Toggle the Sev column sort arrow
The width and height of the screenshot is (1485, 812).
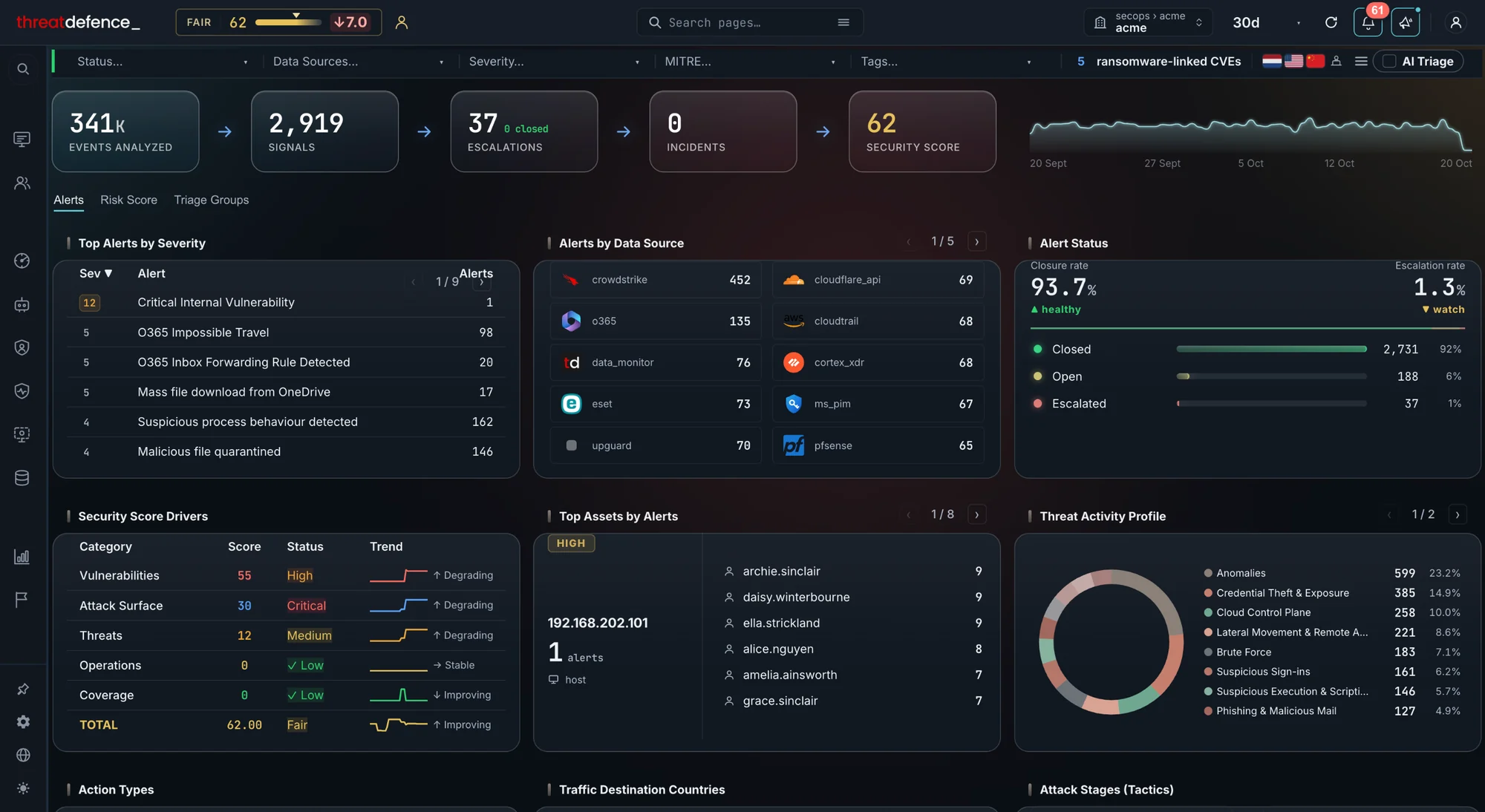click(x=108, y=273)
